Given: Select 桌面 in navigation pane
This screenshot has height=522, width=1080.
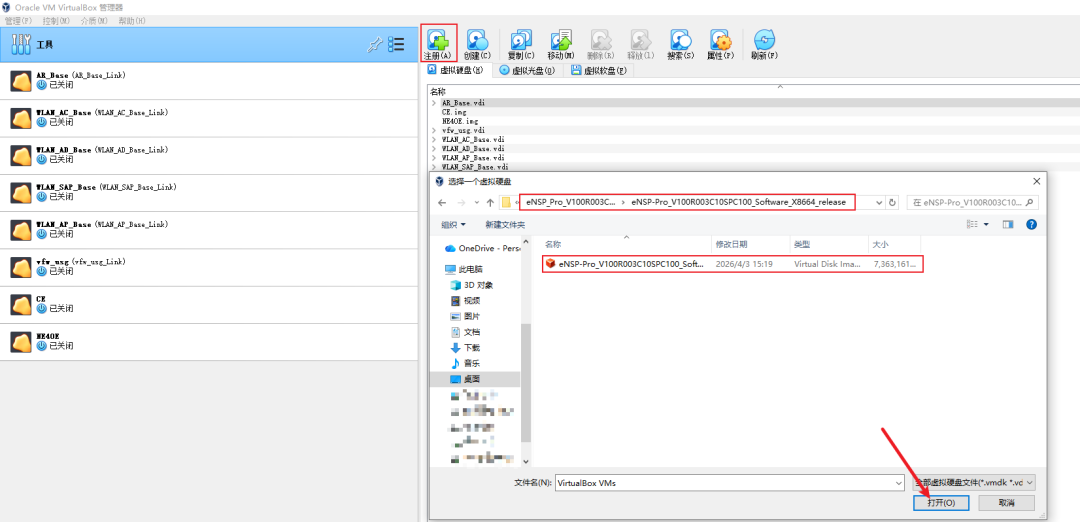Looking at the screenshot, I should pos(475,379).
